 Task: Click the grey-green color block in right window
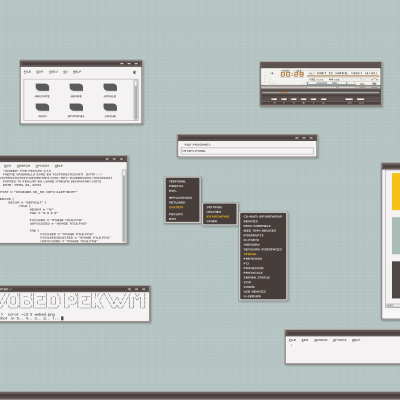point(396,236)
